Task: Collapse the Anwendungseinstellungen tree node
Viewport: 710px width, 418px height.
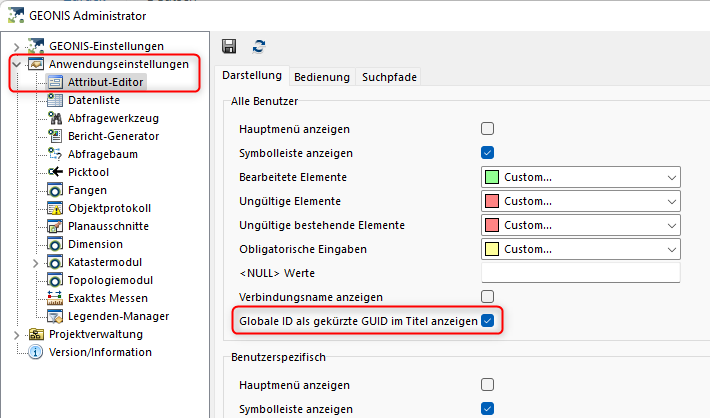Action: coord(18,64)
